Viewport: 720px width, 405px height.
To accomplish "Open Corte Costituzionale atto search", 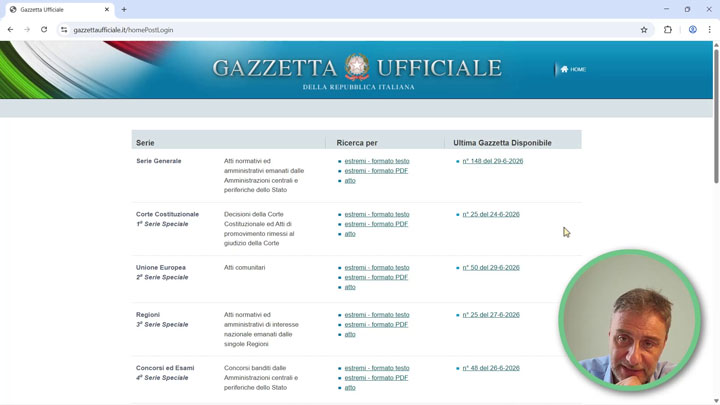I will point(350,234).
